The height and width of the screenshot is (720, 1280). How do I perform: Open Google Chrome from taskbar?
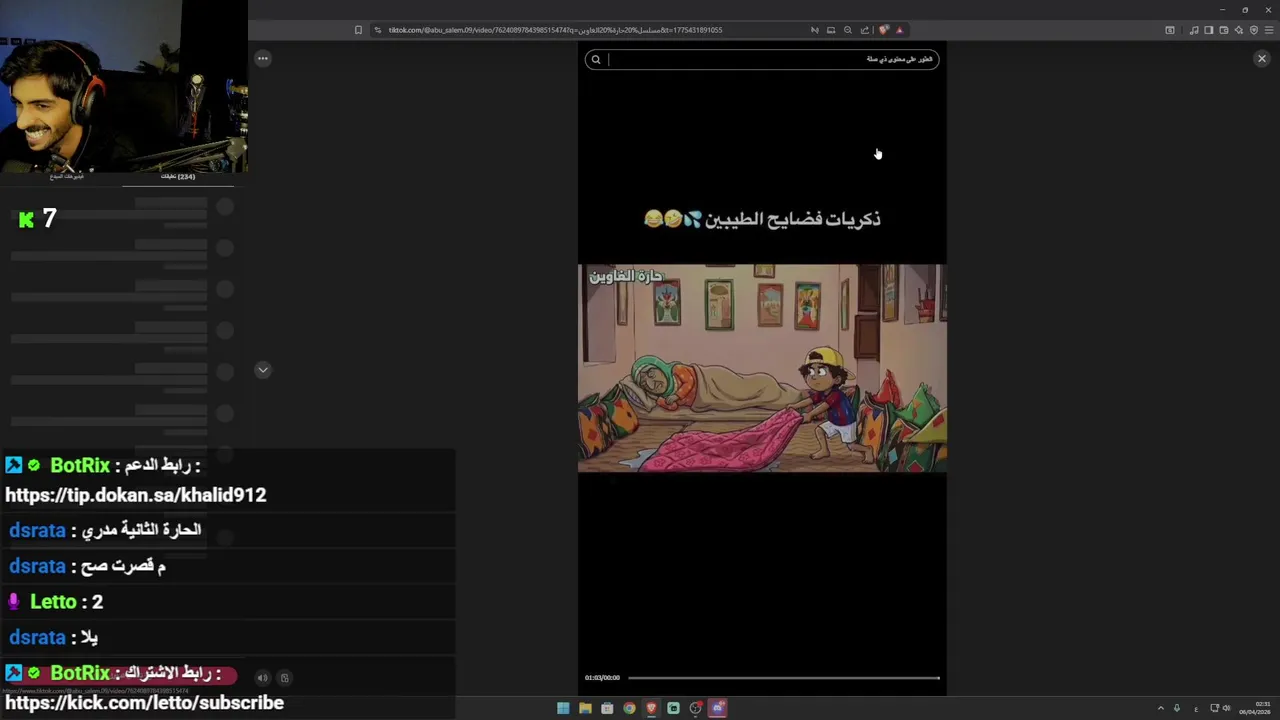click(629, 708)
